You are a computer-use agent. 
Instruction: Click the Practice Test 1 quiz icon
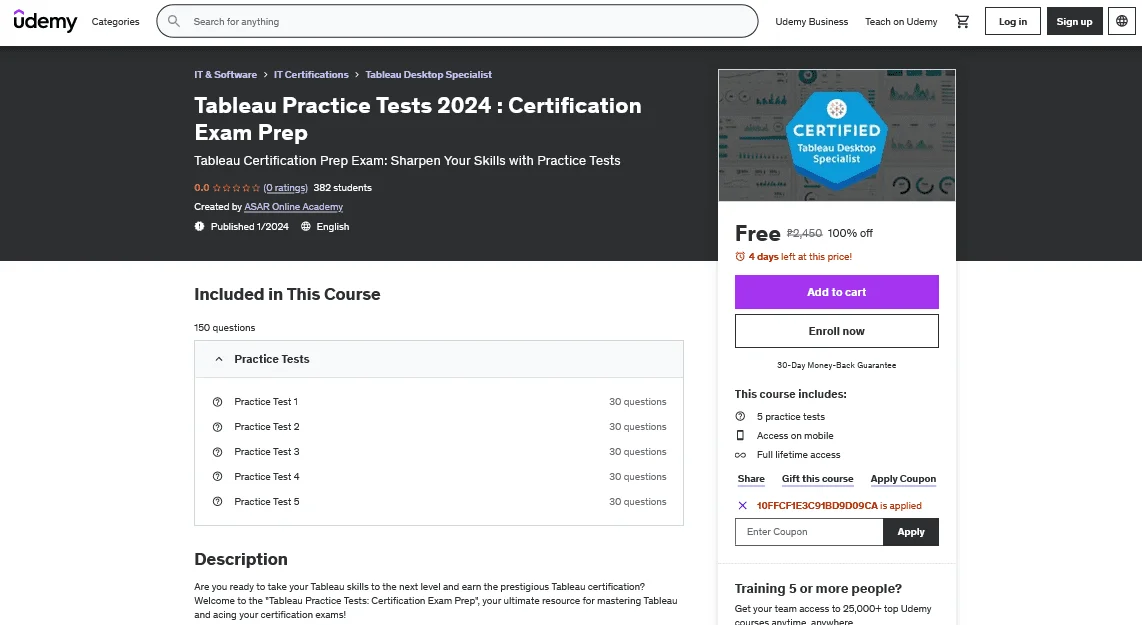click(217, 402)
